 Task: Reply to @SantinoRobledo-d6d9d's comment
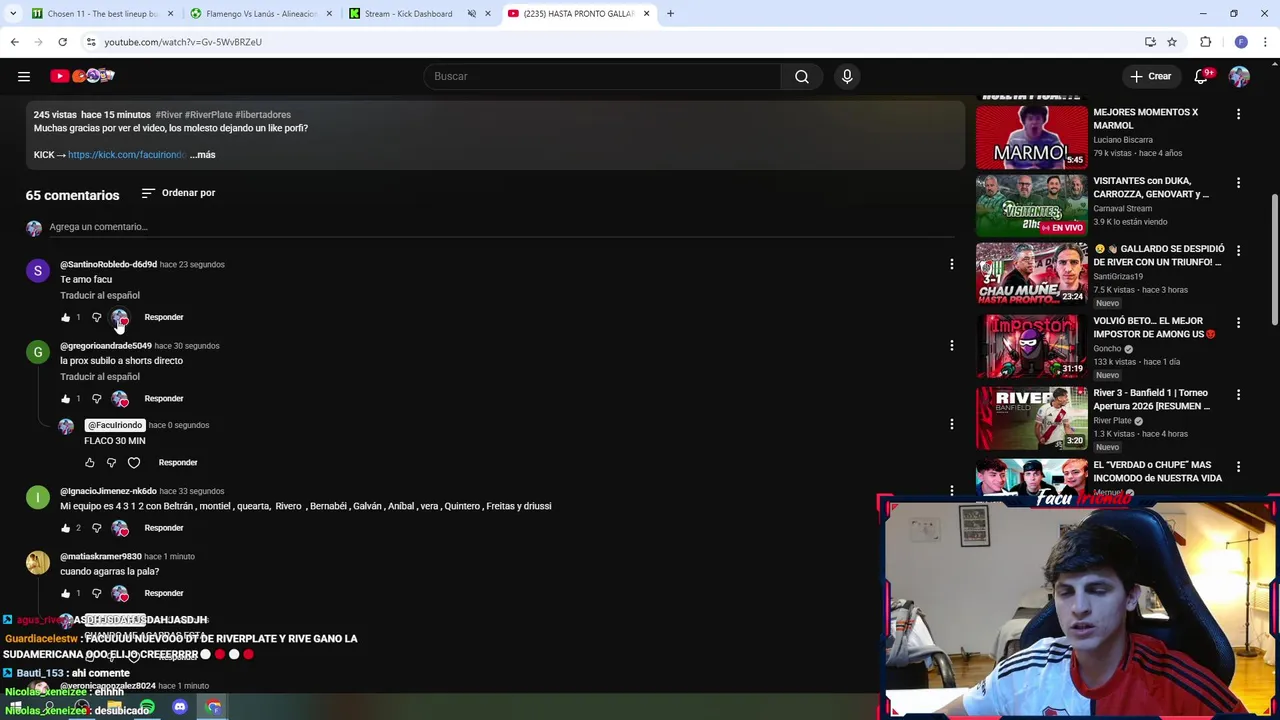click(x=164, y=317)
